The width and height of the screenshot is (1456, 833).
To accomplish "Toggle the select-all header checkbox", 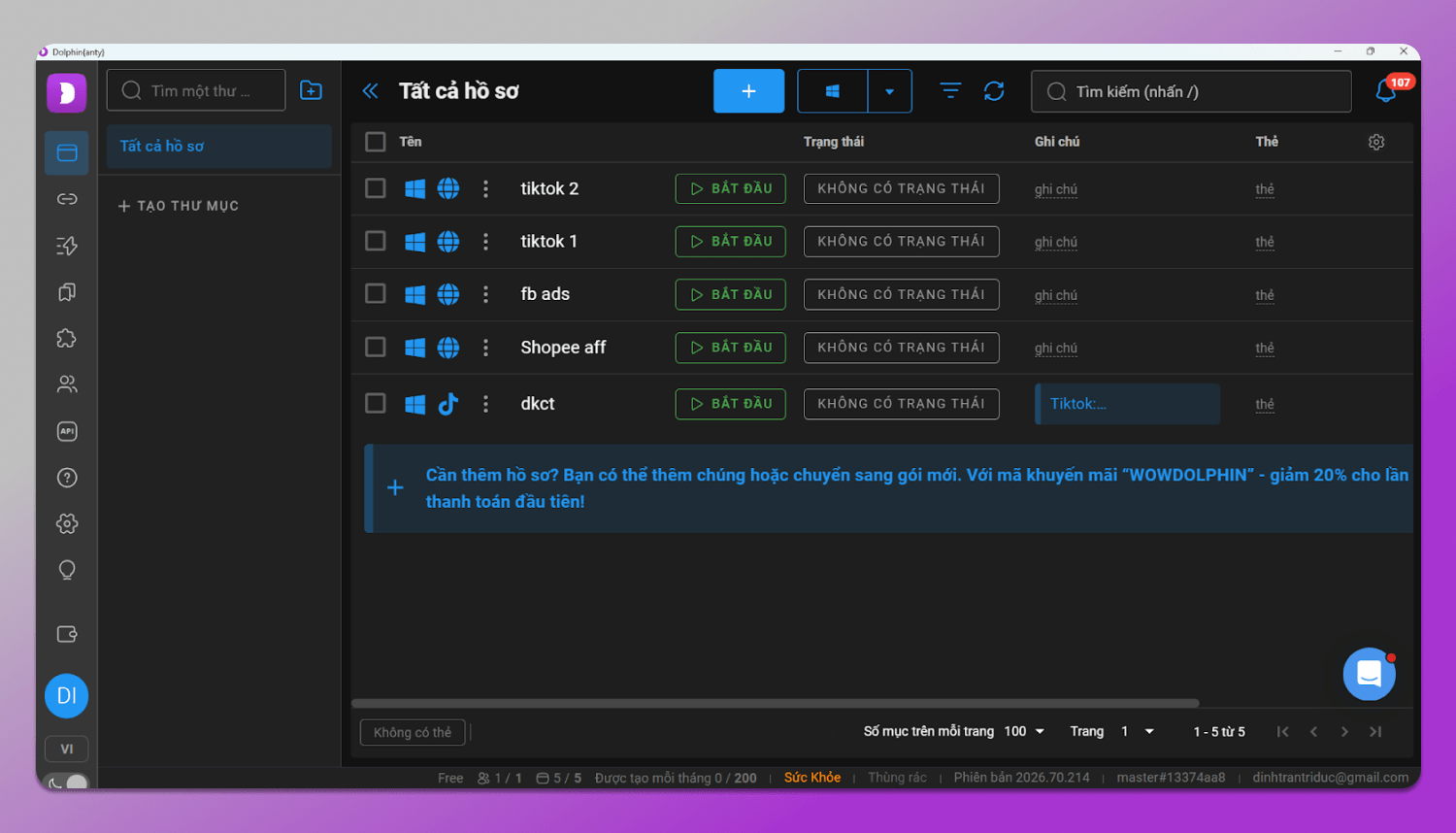I will [376, 142].
